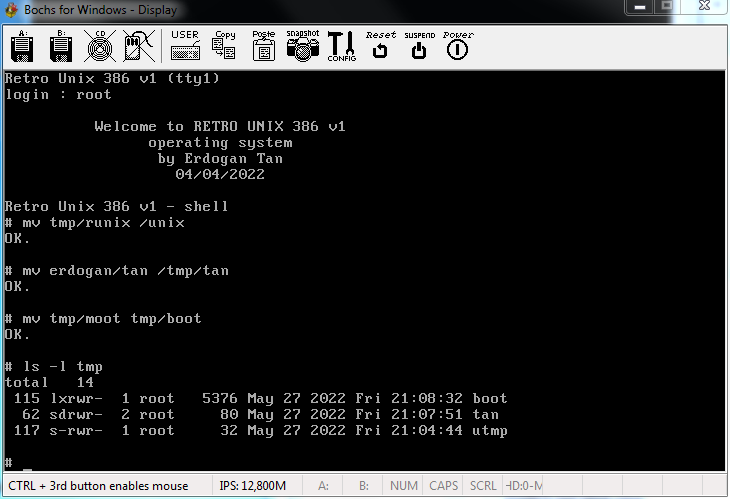Click the B: status bar cell
Viewport: 730px width, 499px height.
[363, 486]
